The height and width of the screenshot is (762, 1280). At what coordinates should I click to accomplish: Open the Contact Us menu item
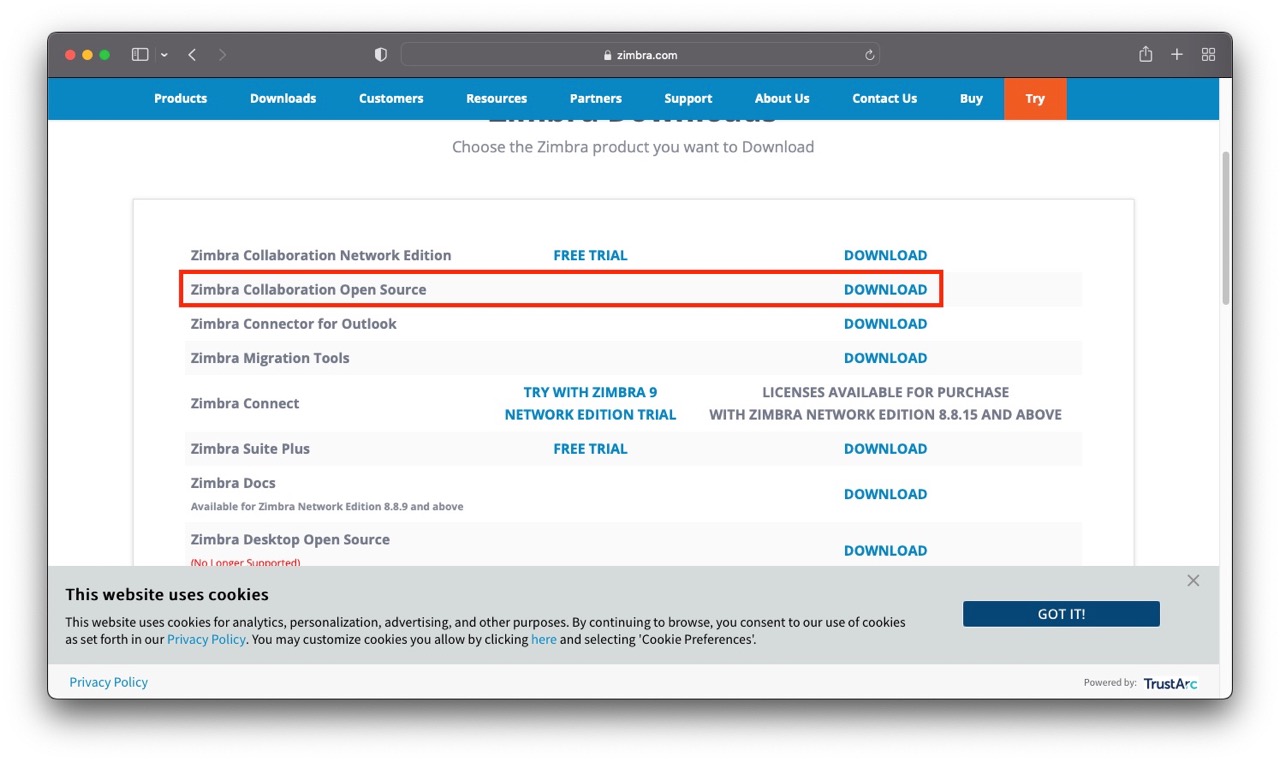pyautogui.click(x=884, y=98)
